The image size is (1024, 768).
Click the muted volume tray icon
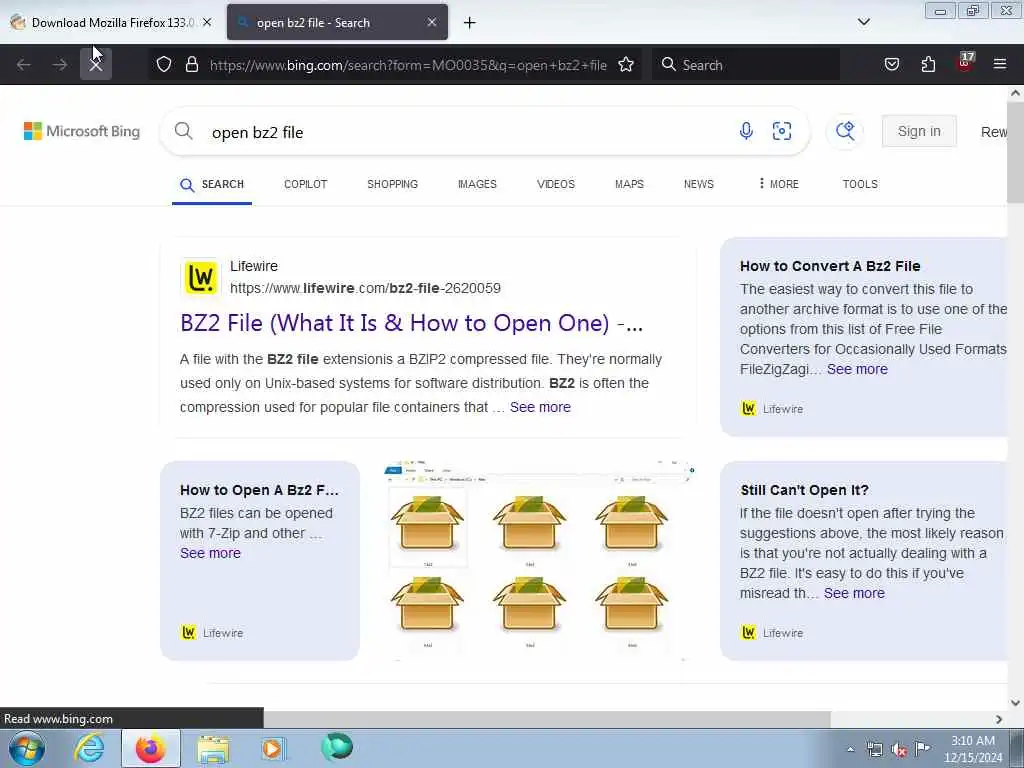(899, 749)
